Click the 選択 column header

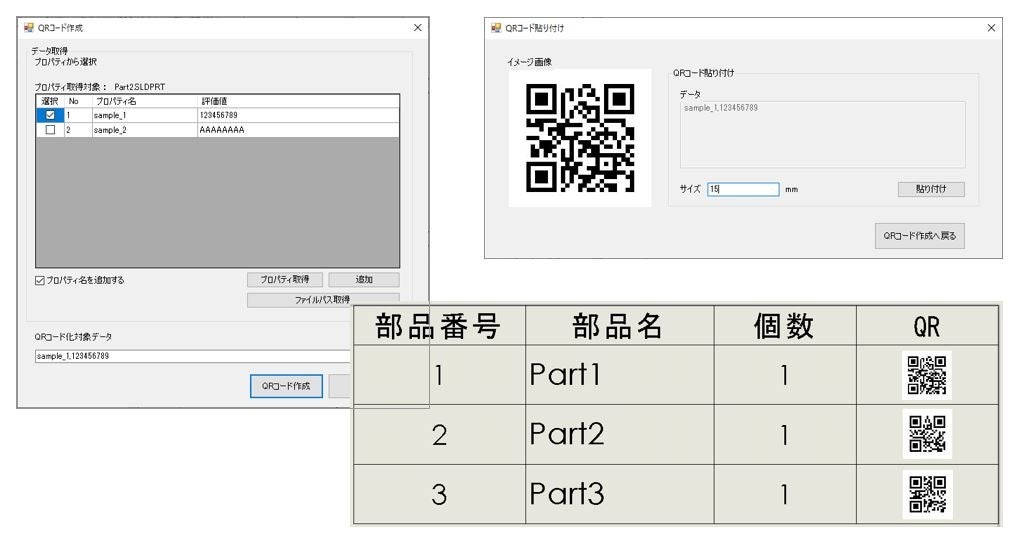(50, 101)
